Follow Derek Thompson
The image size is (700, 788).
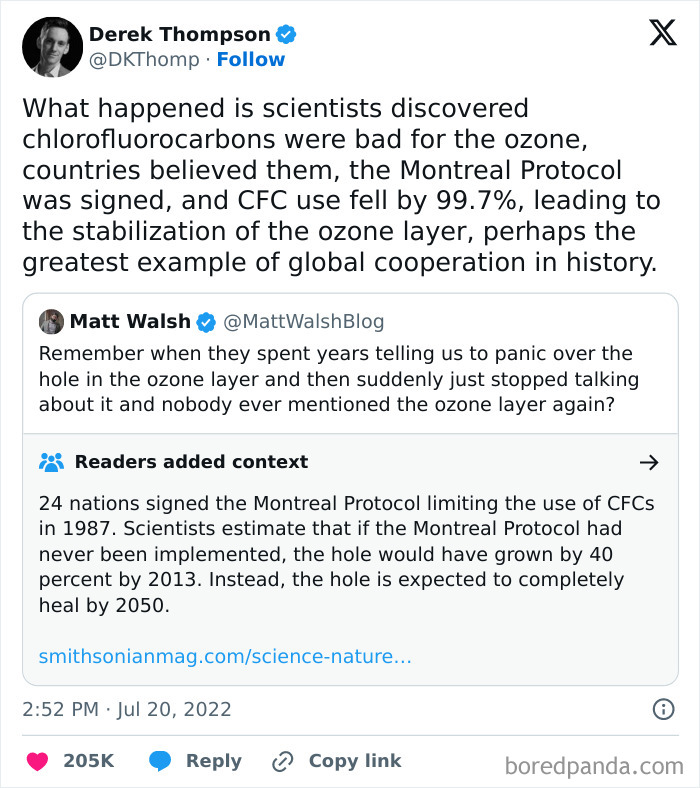click(x=251, y=60)
